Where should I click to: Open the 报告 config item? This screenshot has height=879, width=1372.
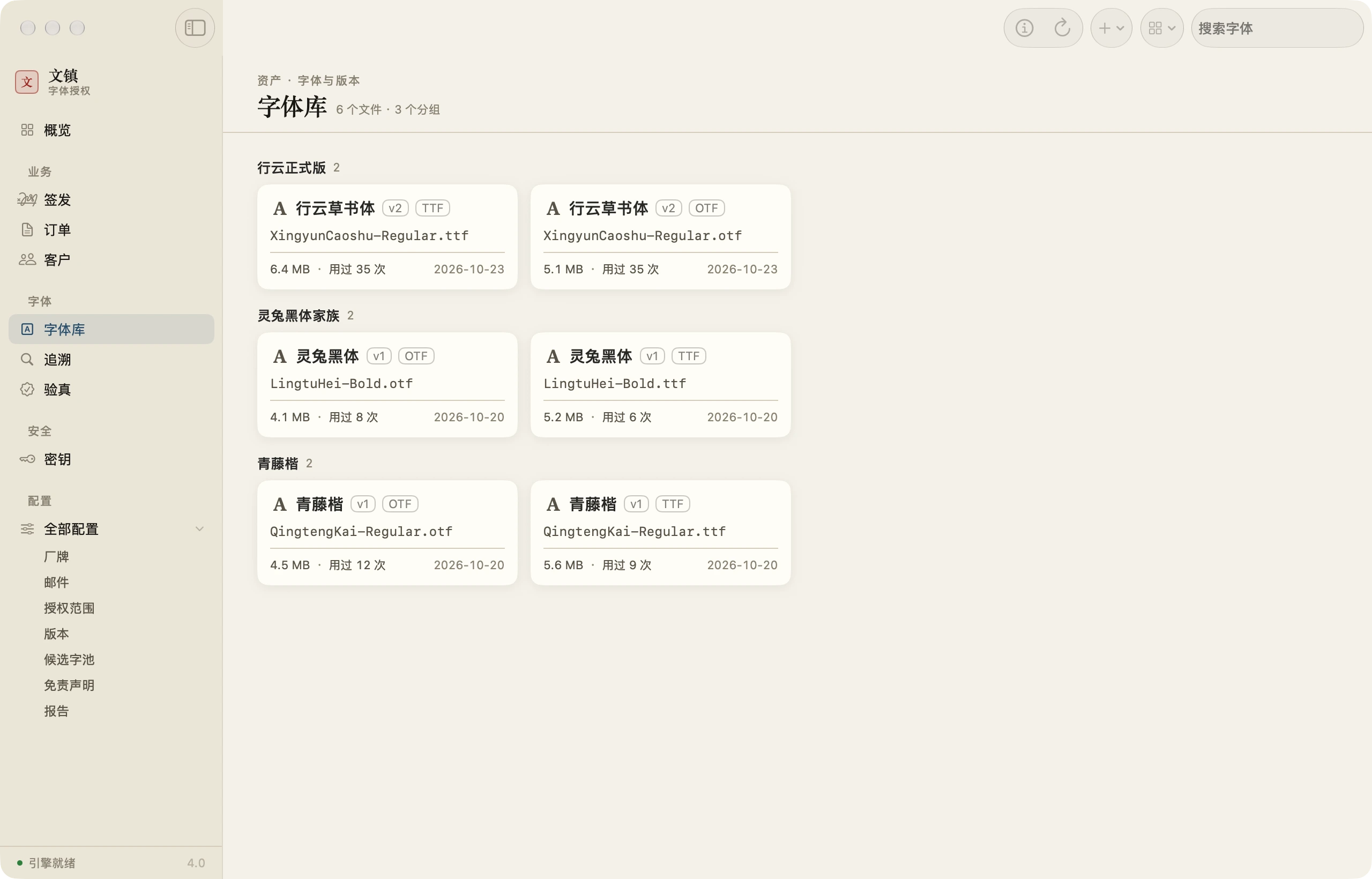pyautogui.click(x=56, y=711)
